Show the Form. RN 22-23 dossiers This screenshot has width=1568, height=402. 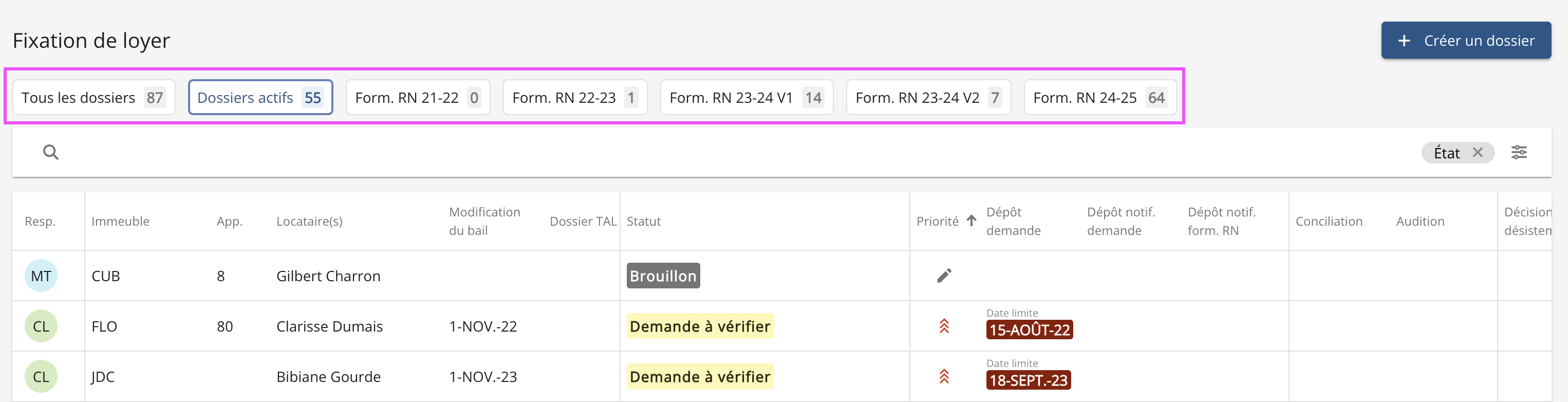[x=574, y=98]
